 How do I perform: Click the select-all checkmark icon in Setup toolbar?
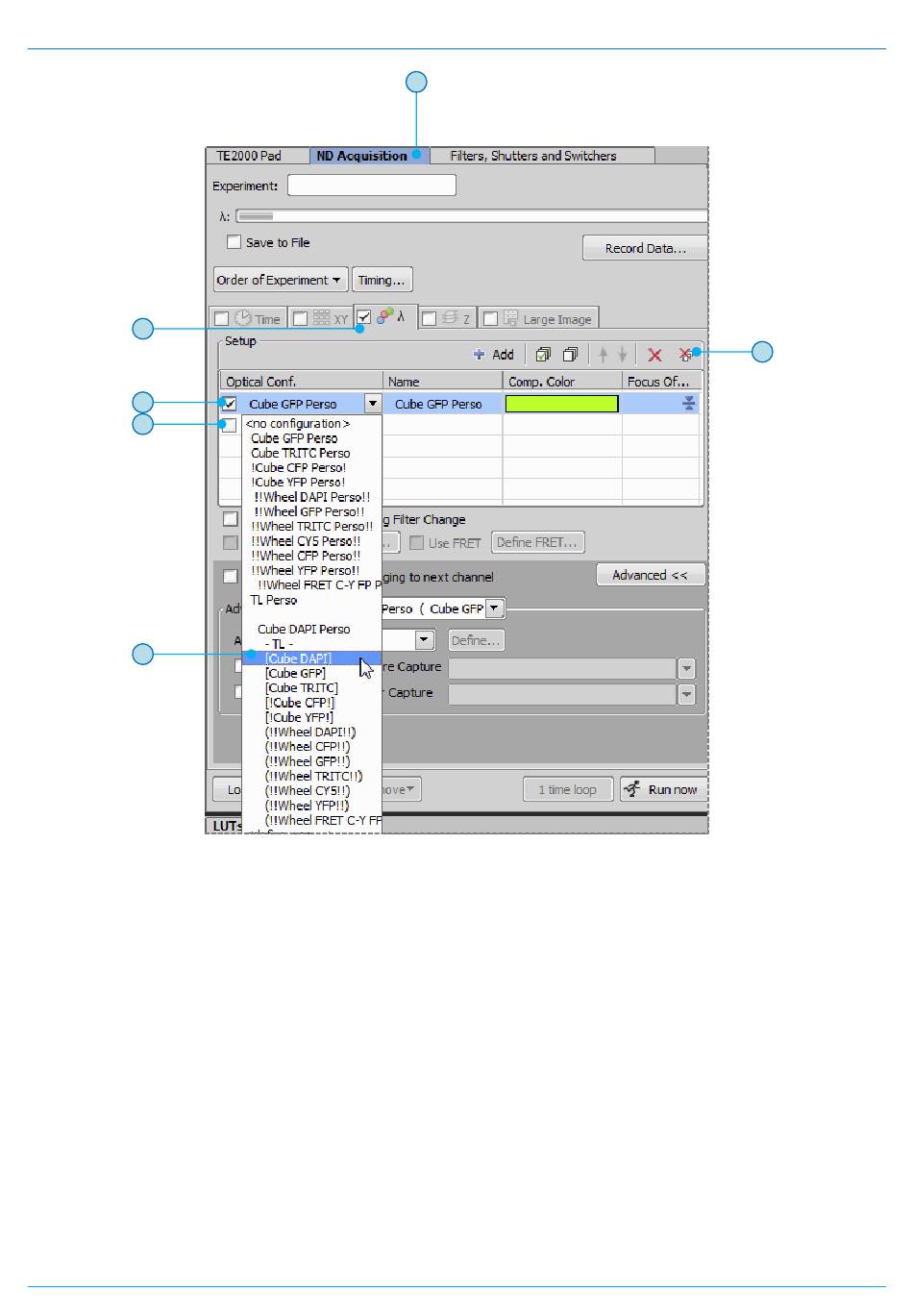[543, 355]
